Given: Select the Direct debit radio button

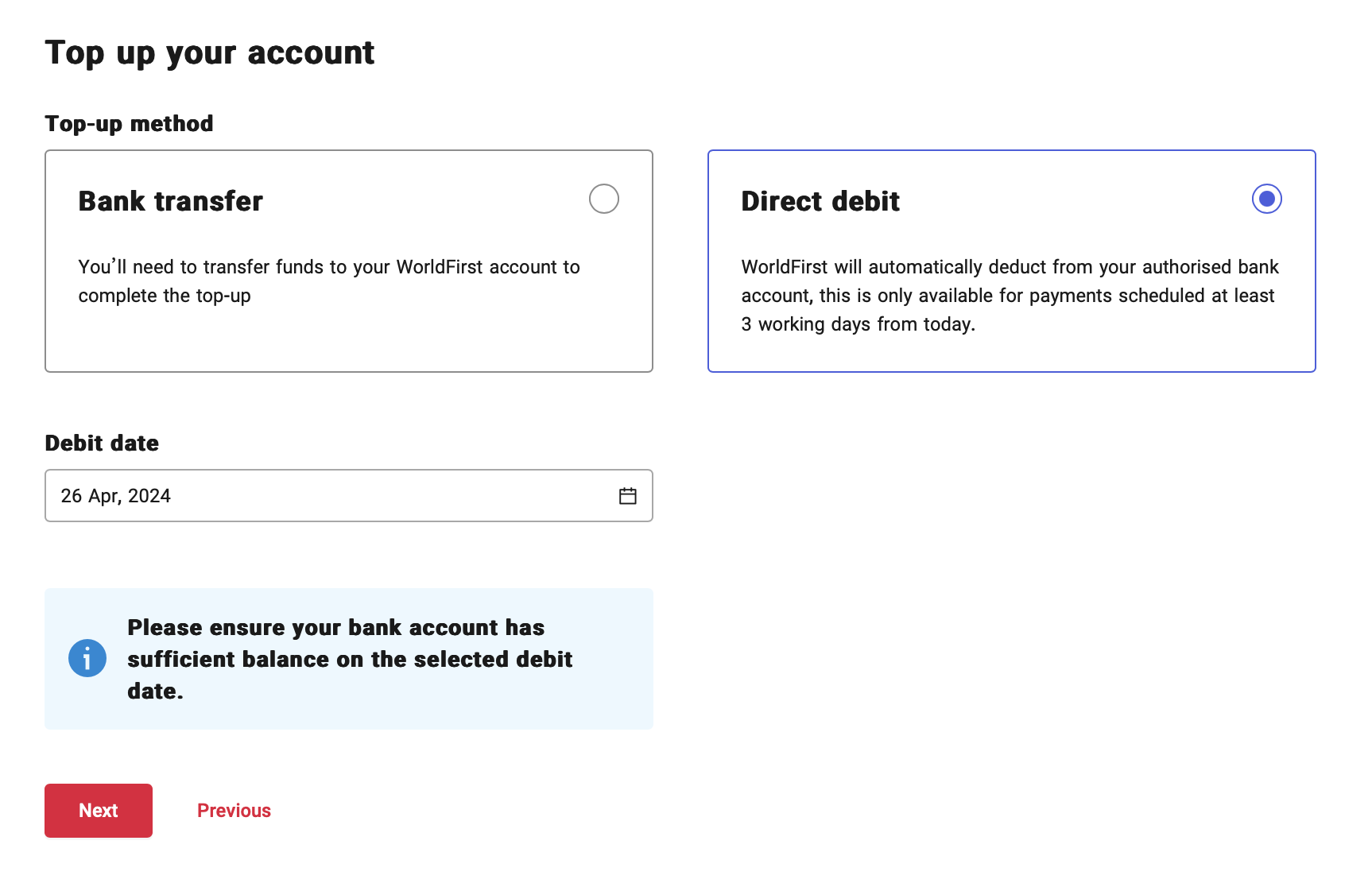Looking at the screenshot, I should 1266,199.
